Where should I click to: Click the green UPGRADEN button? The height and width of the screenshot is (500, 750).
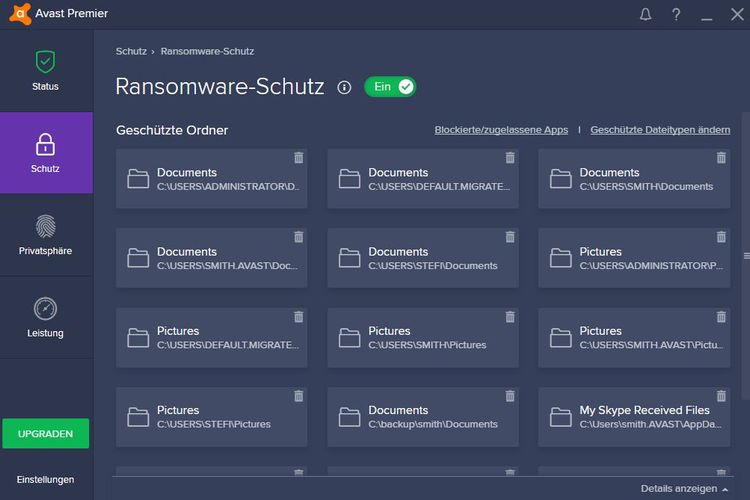point(45,434)
